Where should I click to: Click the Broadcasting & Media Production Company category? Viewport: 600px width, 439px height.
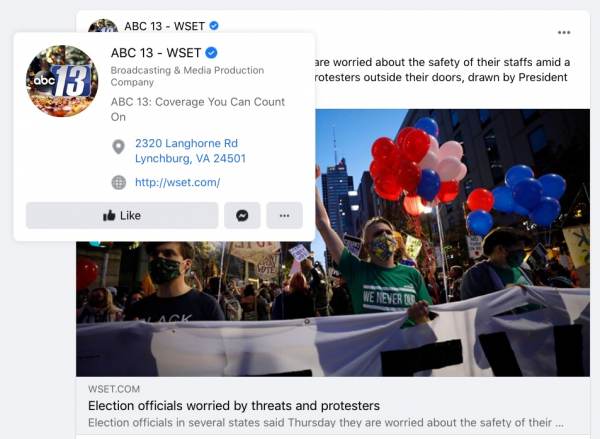click(x=187, y=76)
